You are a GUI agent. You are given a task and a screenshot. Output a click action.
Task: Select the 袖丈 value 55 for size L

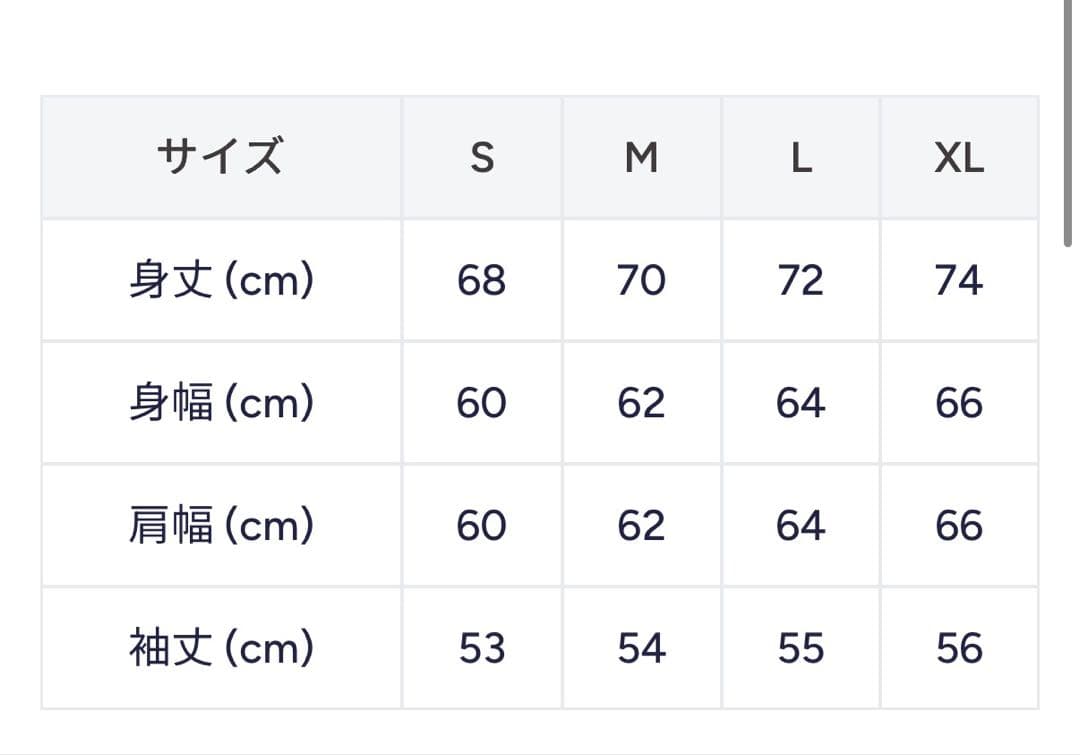pyautogui.click(x=801, y=649)
